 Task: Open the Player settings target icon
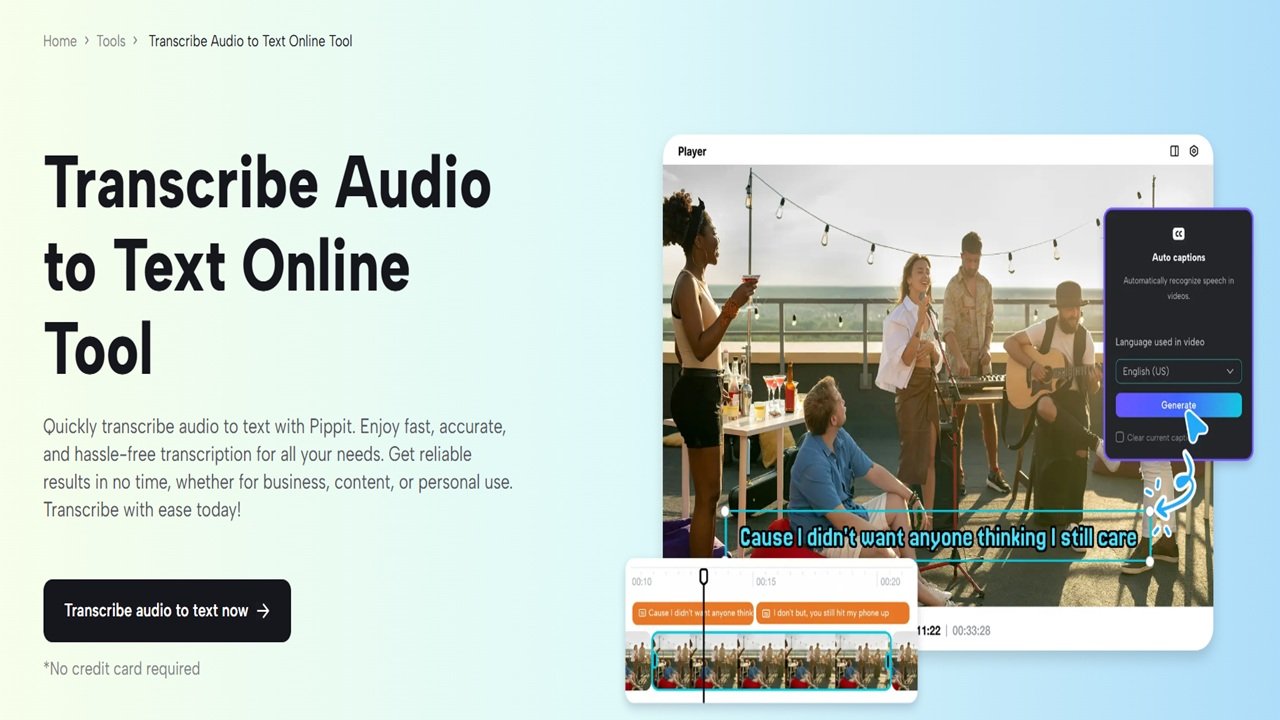1194,151
